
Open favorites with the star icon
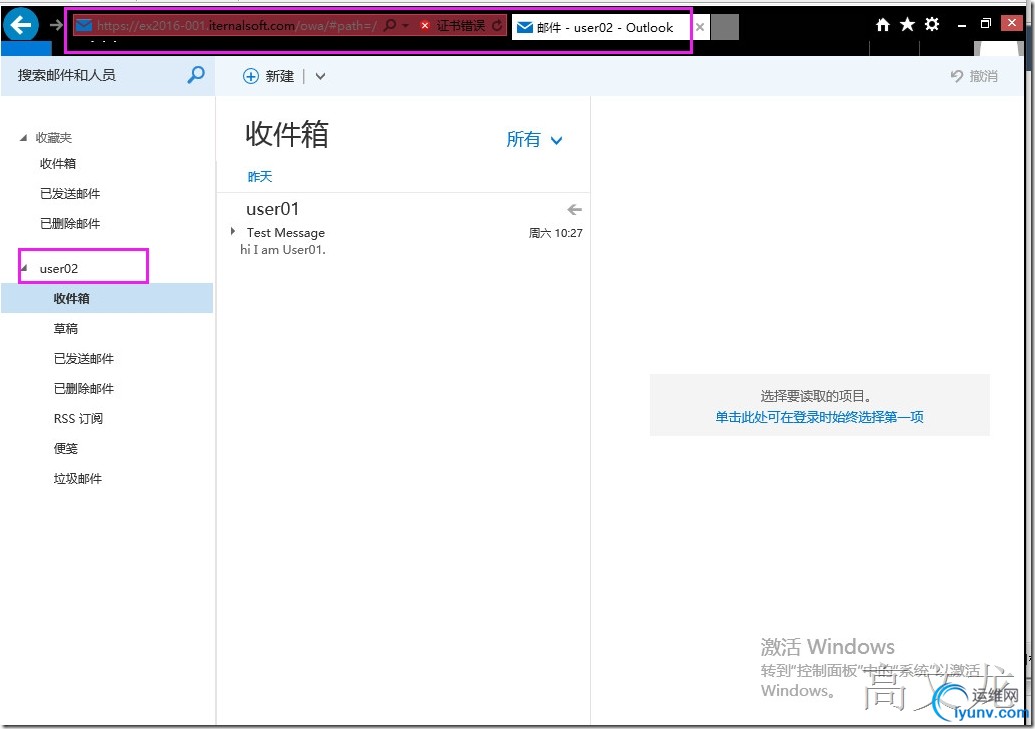tap(908, 25)
